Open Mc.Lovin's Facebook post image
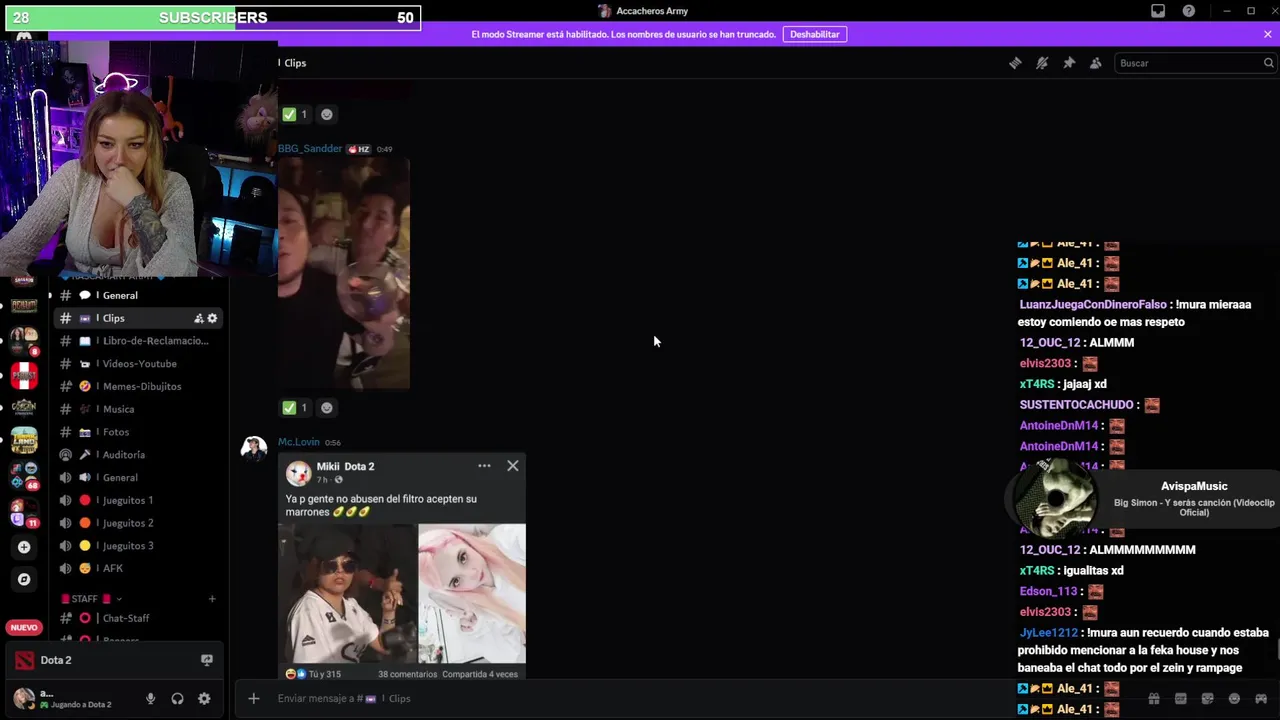Viewport: 1280px width, 720px height. tap(402, 568)
